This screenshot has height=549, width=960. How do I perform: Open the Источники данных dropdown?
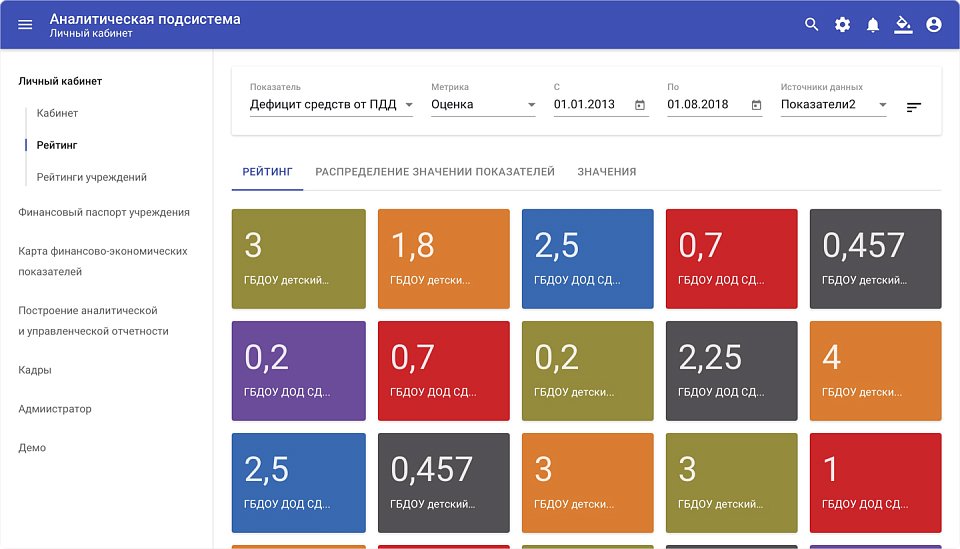(833, 105)
